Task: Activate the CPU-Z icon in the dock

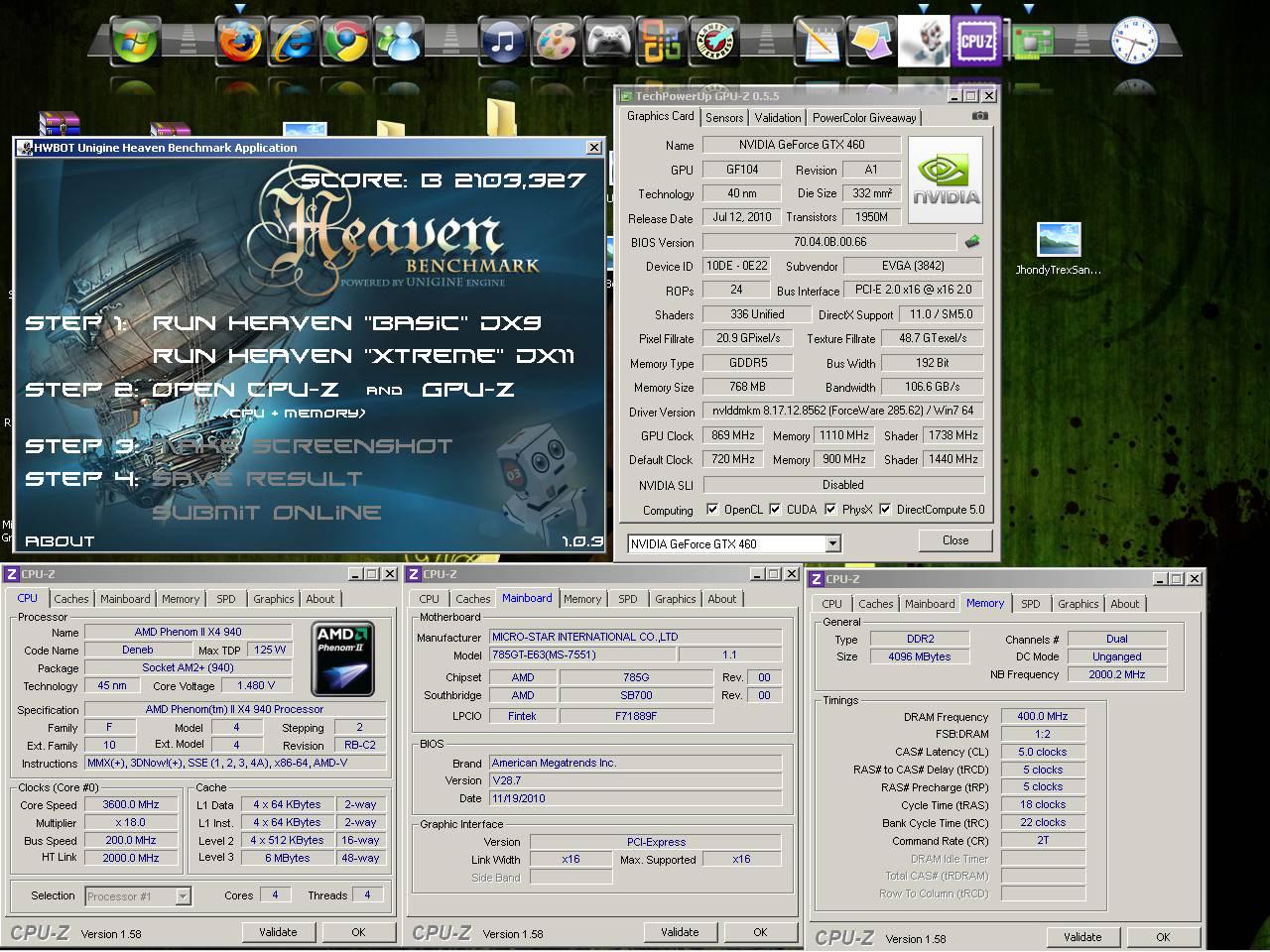Action: [977, 42]
